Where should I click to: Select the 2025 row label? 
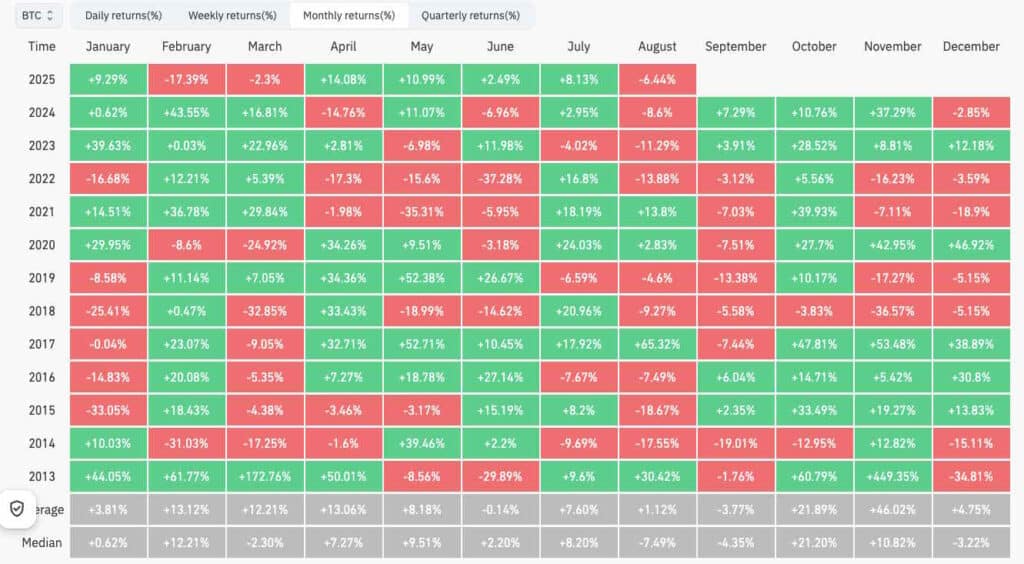(x=42, y=80)
